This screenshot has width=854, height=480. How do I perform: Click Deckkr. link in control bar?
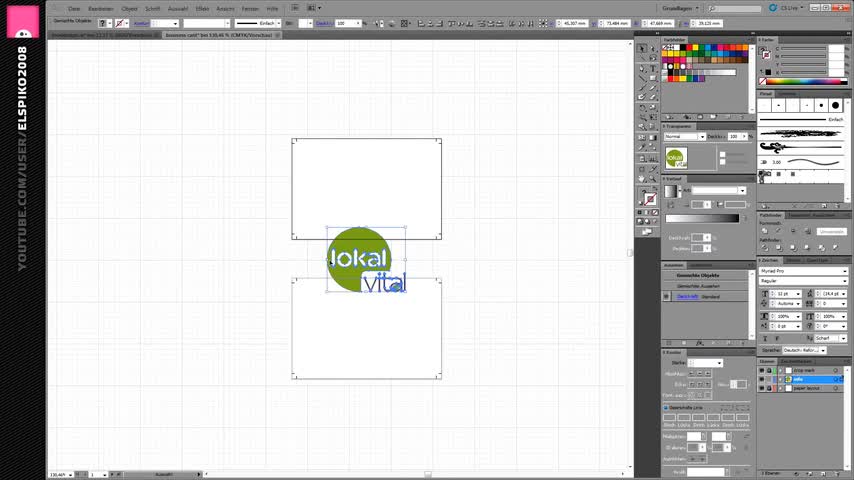[324, 23]
